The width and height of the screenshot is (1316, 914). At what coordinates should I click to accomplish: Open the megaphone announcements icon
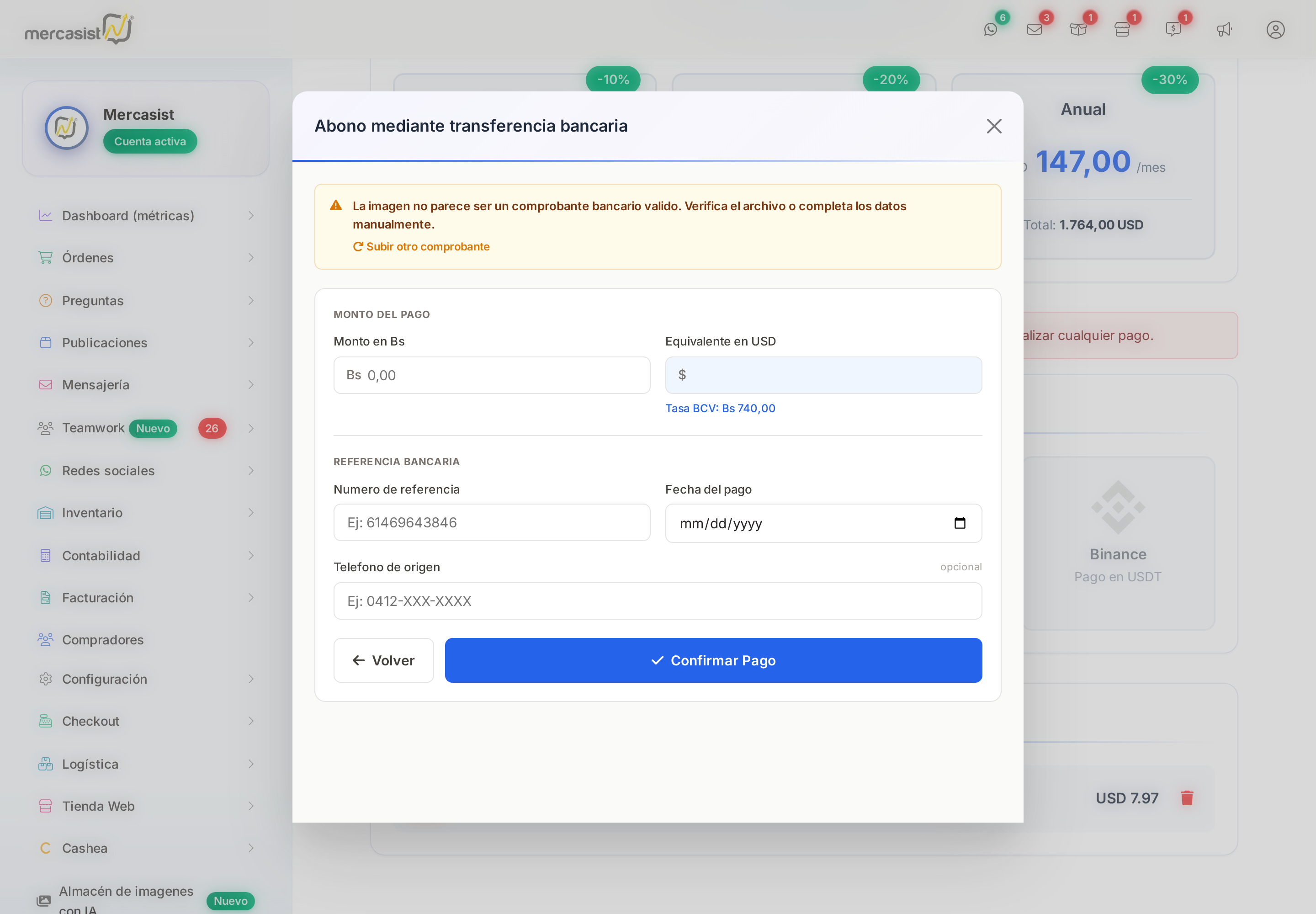coord(1224,29)
